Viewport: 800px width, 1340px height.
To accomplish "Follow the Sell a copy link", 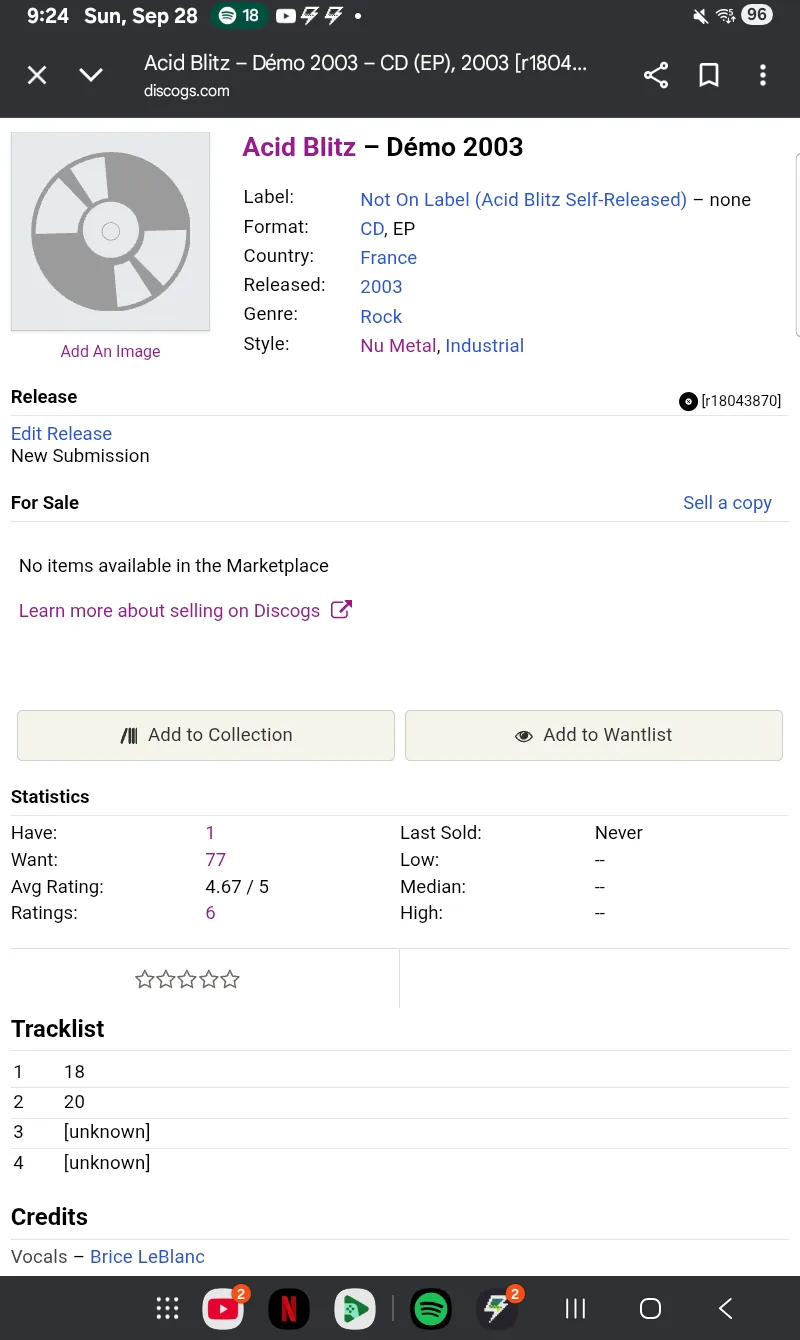I will (x=727, y=503).
